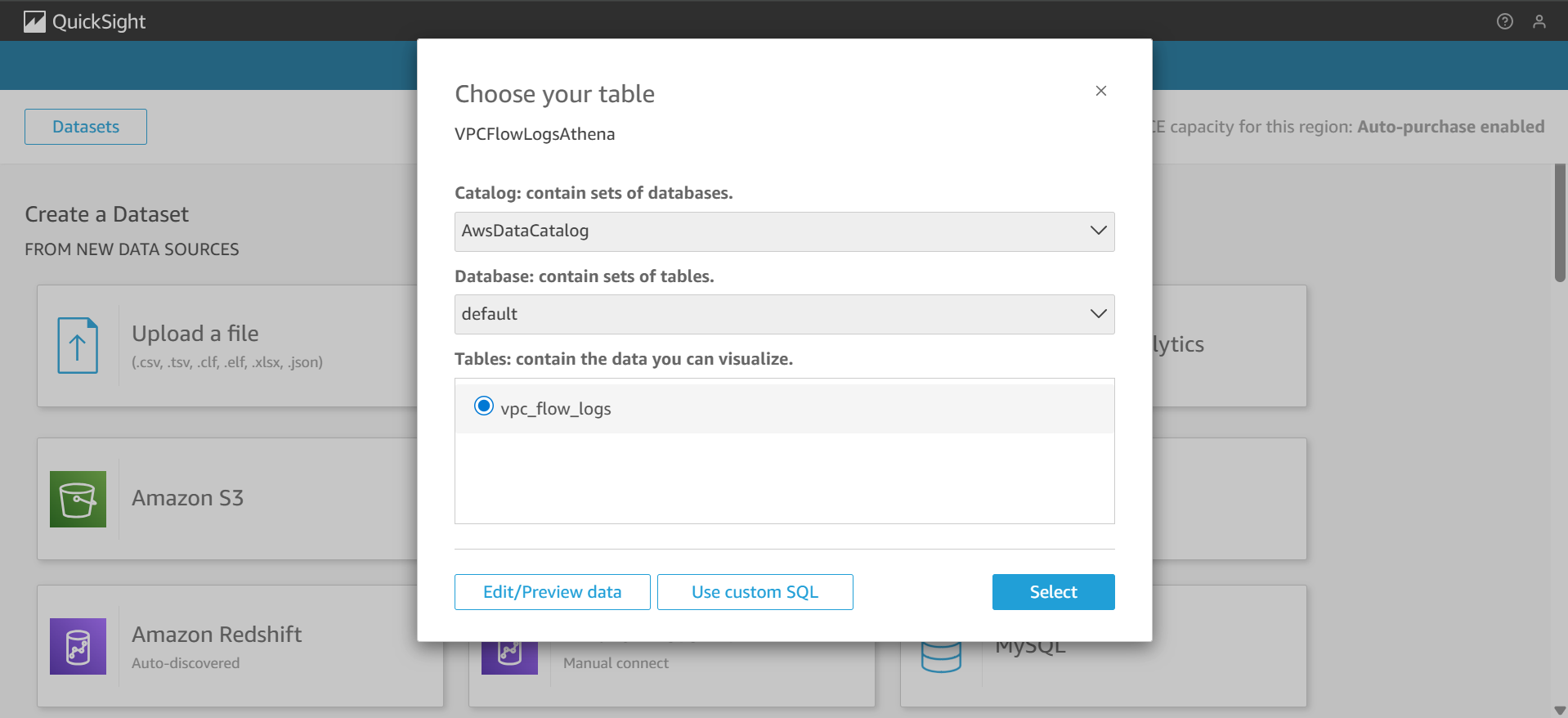The width and height of the screenshot is (1568, 718).
Task: Click the page vertical scrollbar thumb
Action: tap(1560, 222)
